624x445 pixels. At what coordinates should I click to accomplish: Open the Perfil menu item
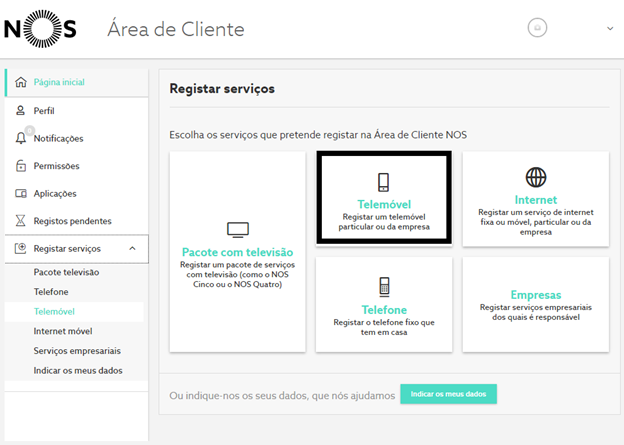pyautogui.click(x=44, y=111)
